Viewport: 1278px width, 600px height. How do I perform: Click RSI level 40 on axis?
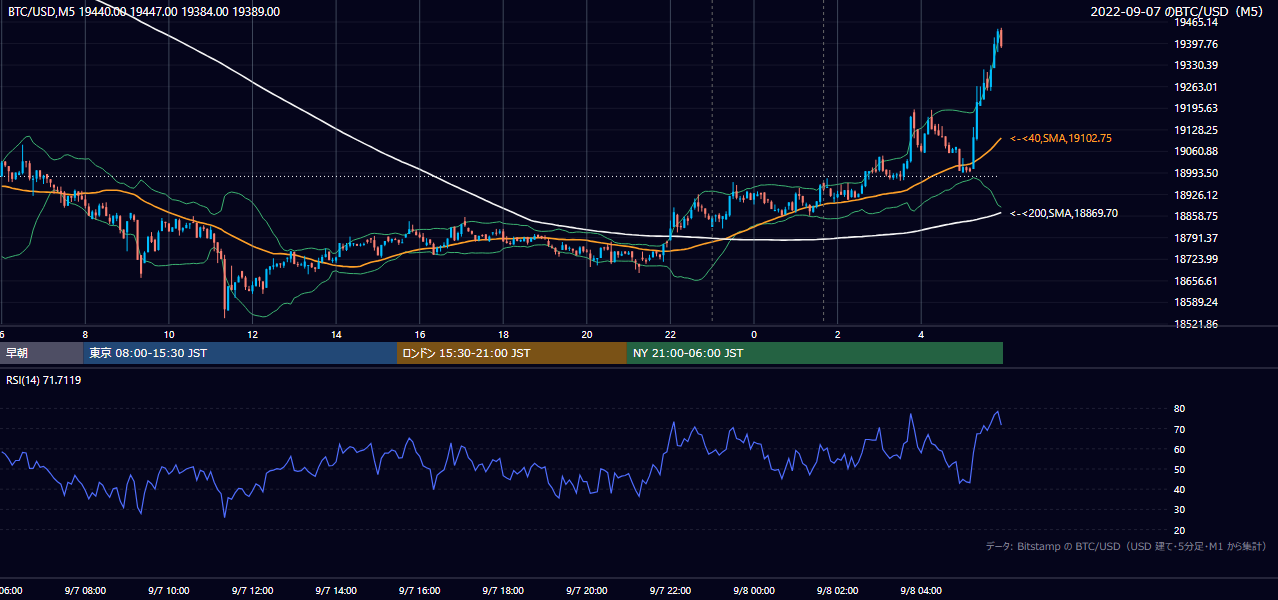pos(1180,489)
